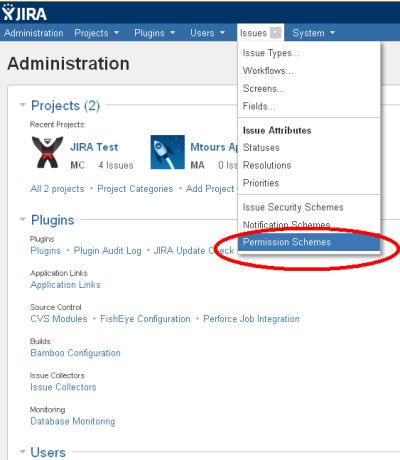Open the Mtours rocket project avatar

(x=167, y=152)
